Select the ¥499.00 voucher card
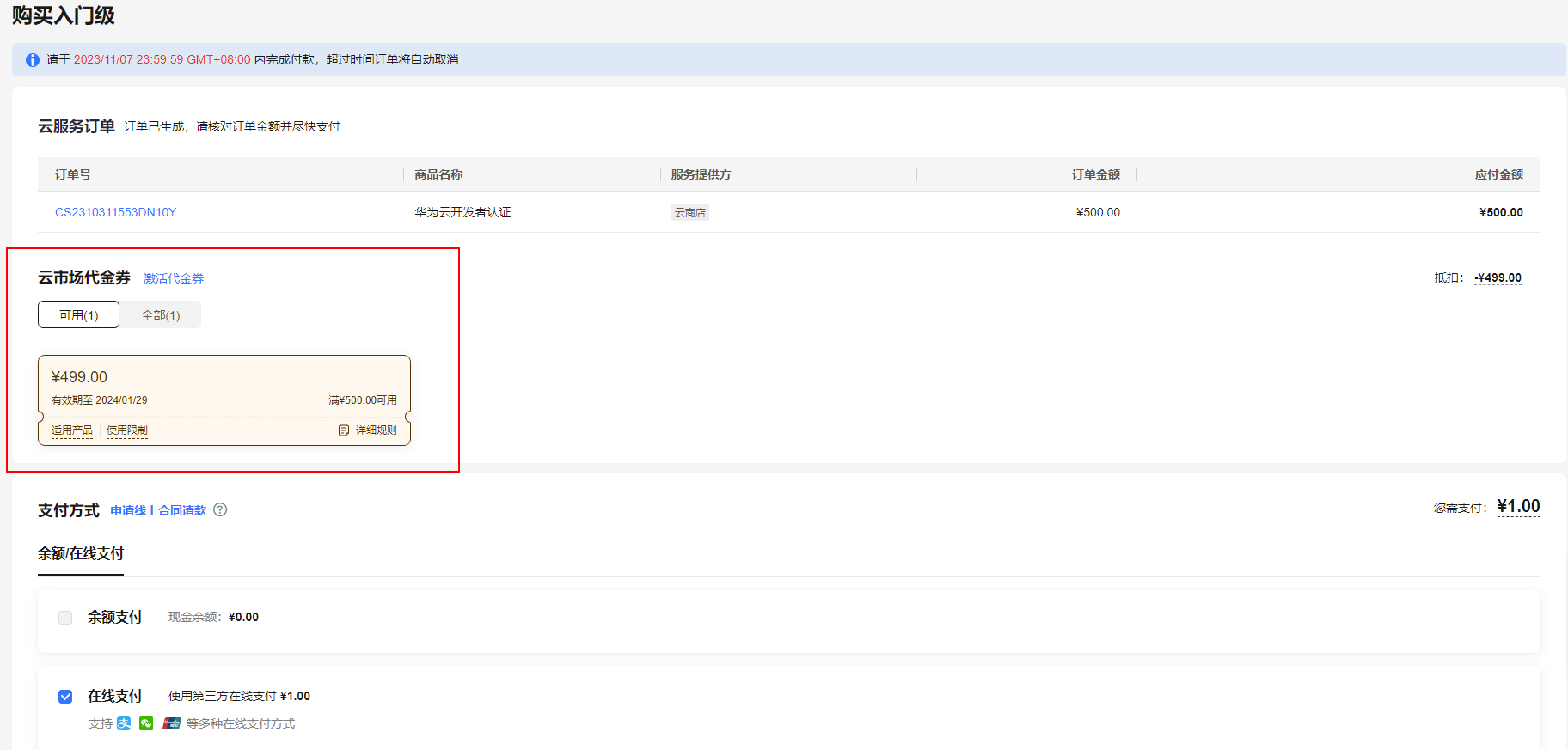 pos(224,400)
